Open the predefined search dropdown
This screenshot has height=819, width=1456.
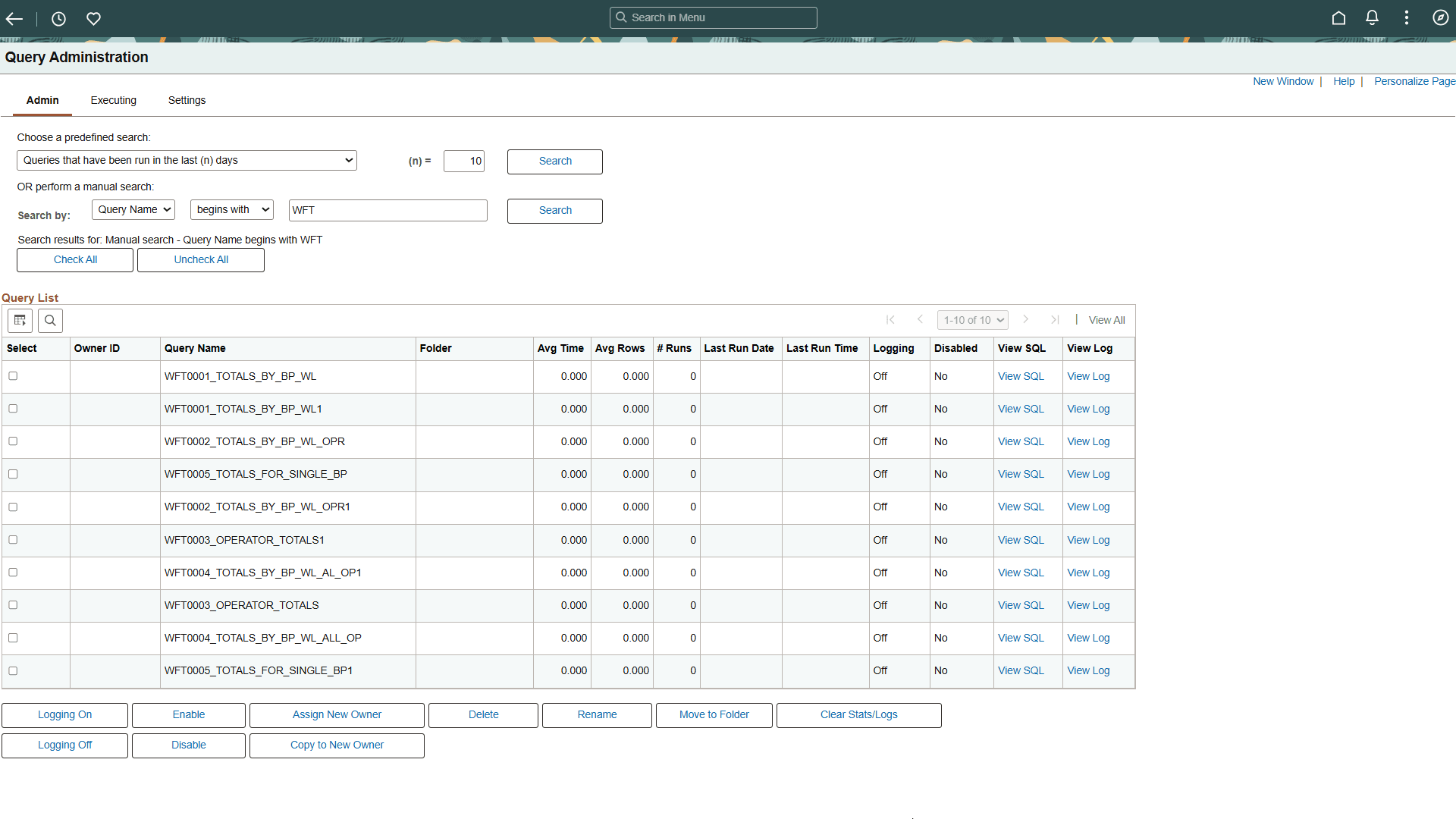pos(187,160)
